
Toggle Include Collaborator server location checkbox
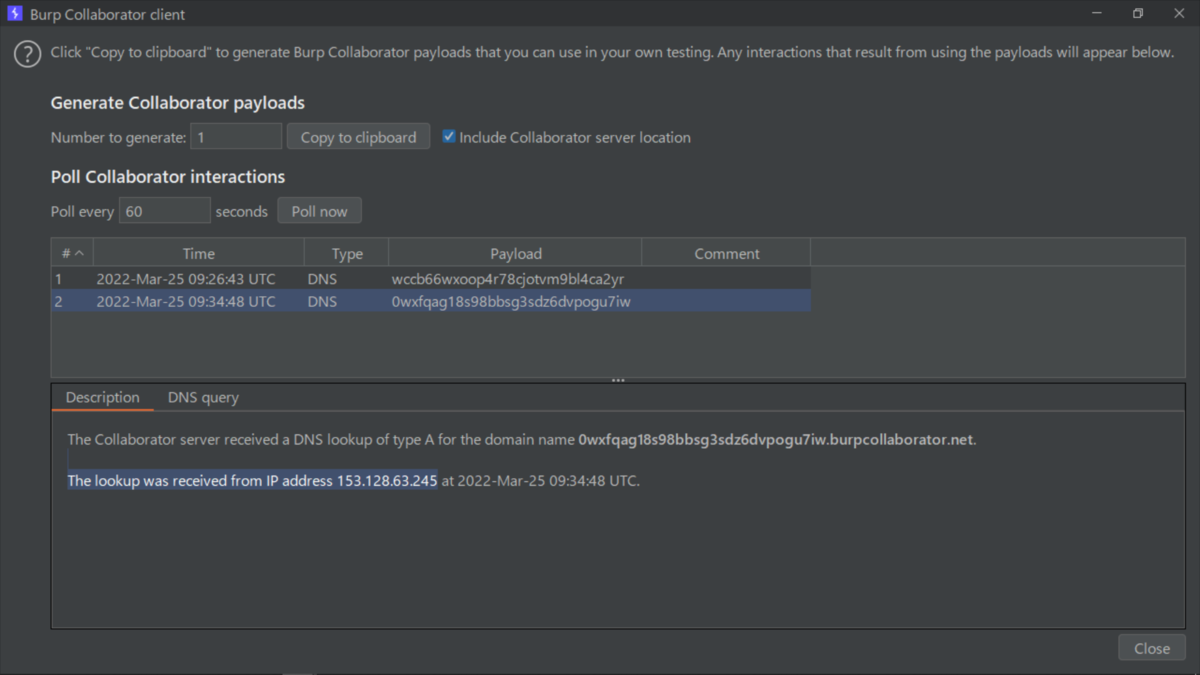(449, 137)
